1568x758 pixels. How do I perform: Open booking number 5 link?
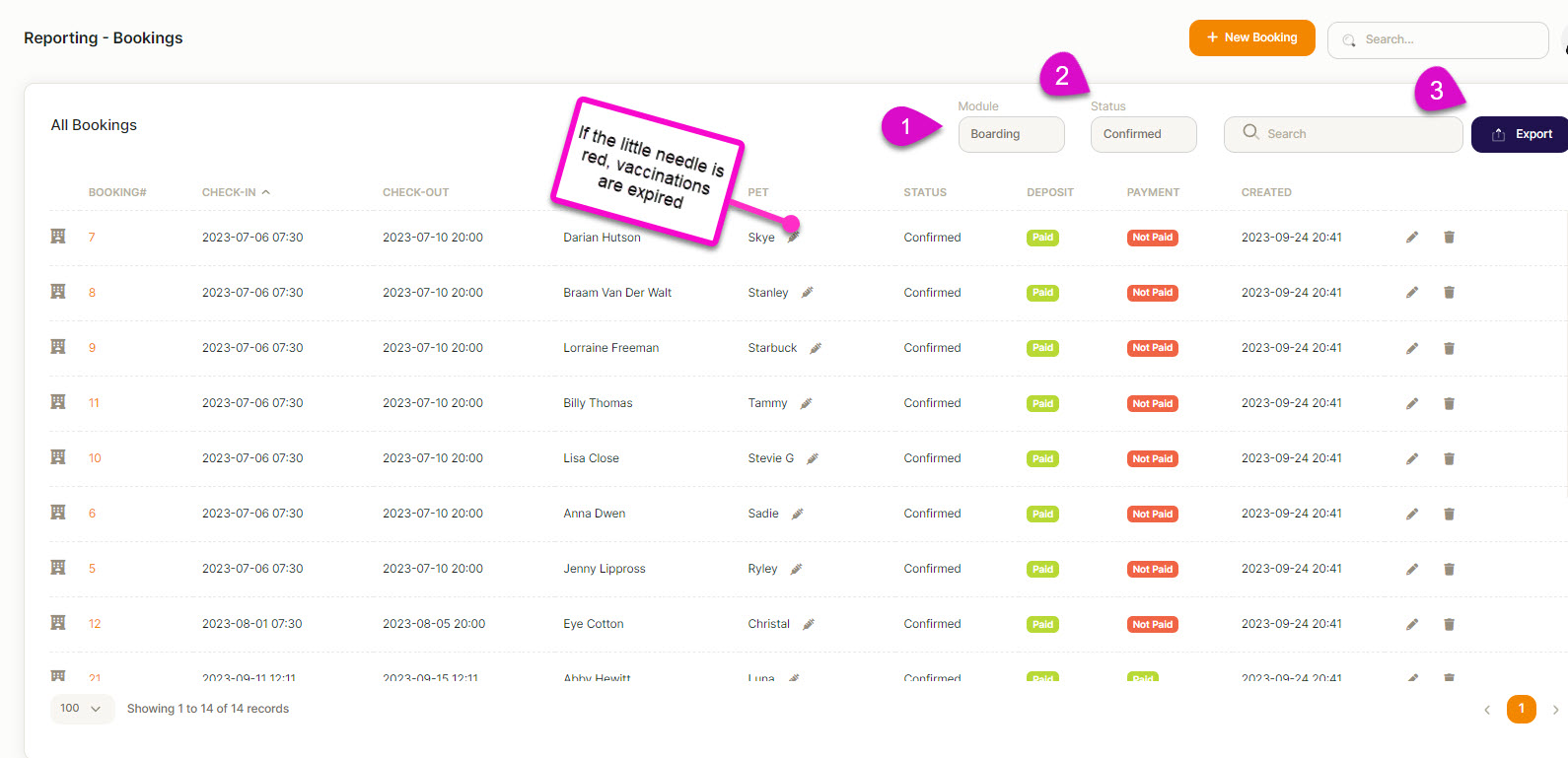click(92, 569)
